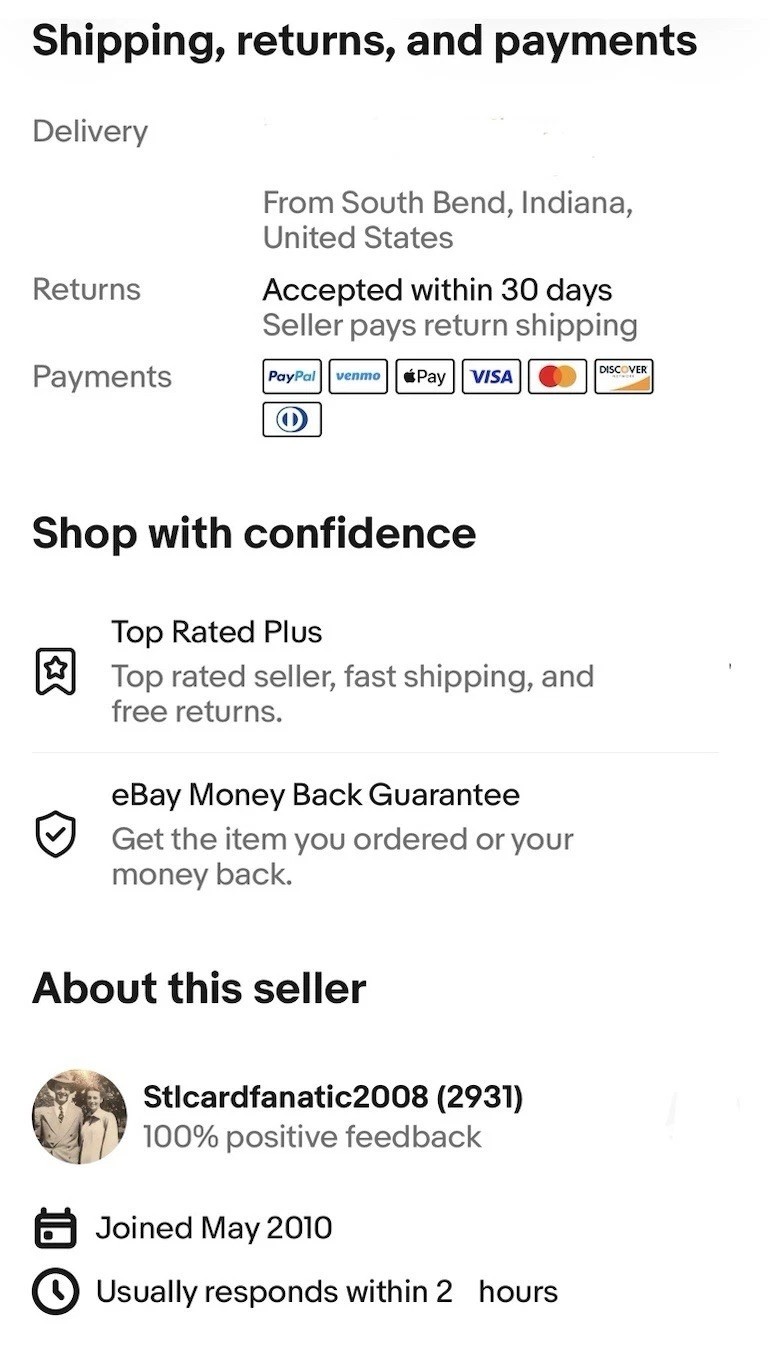Click the Top Rated Plus badge icon
The image size is (770, 1352).
click(56, 671)
